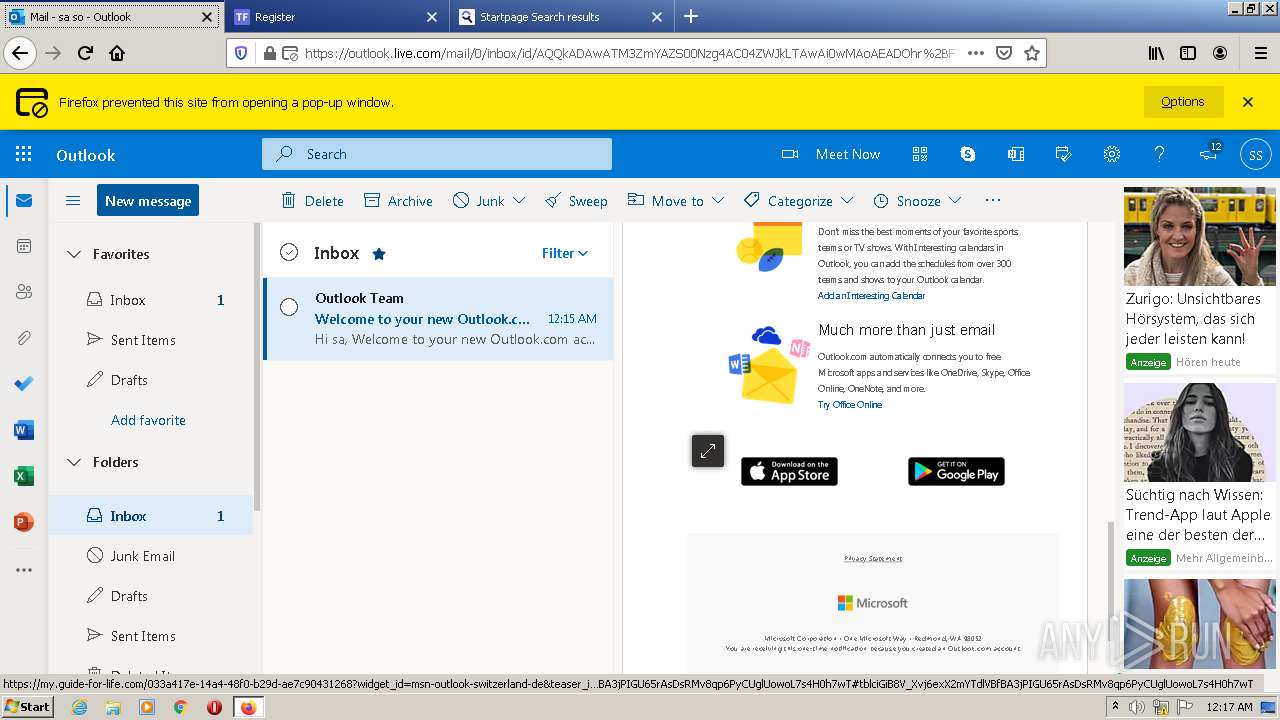Focus the Outlook Search box
This screenshot has width=1280, height=720.
tap(437, 154)
